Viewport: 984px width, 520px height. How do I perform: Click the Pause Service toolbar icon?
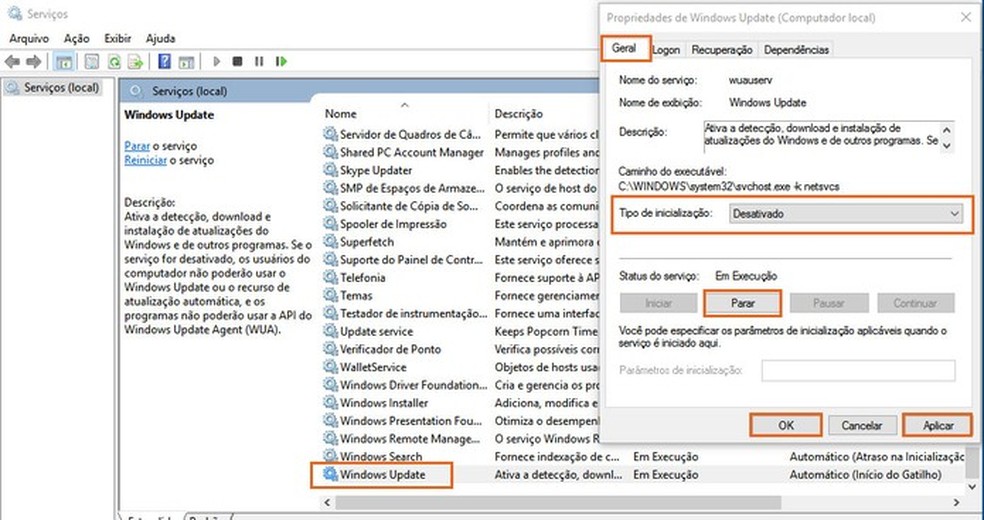click(259, 61)
